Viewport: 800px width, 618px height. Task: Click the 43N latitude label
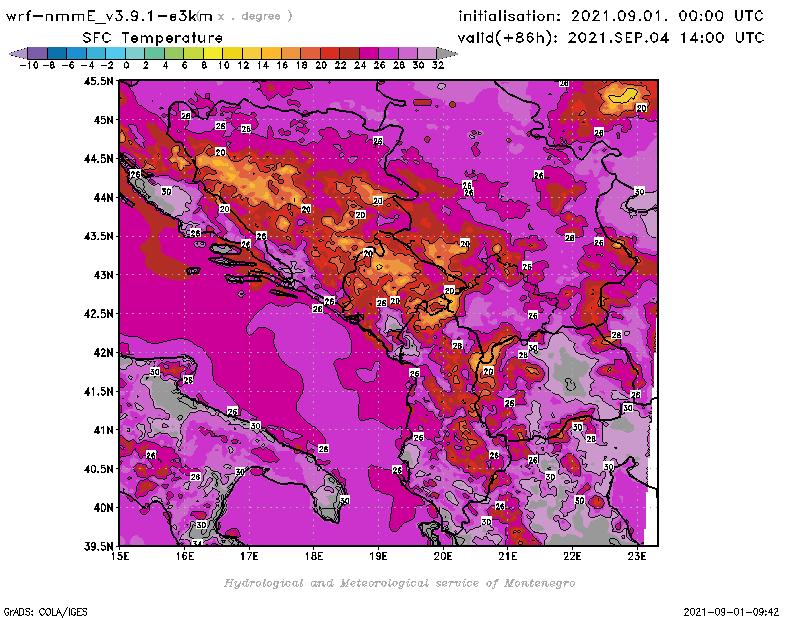103,275
